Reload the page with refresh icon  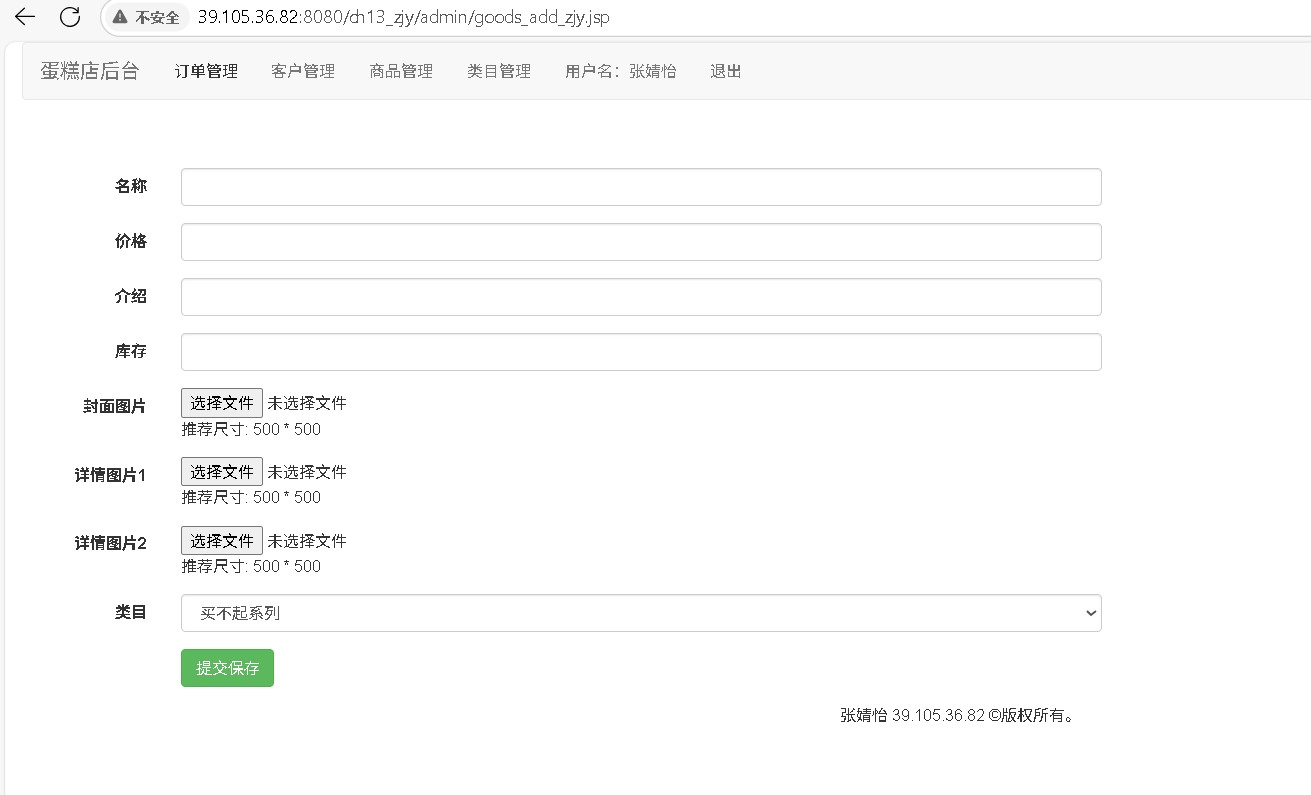coord(70,17)
